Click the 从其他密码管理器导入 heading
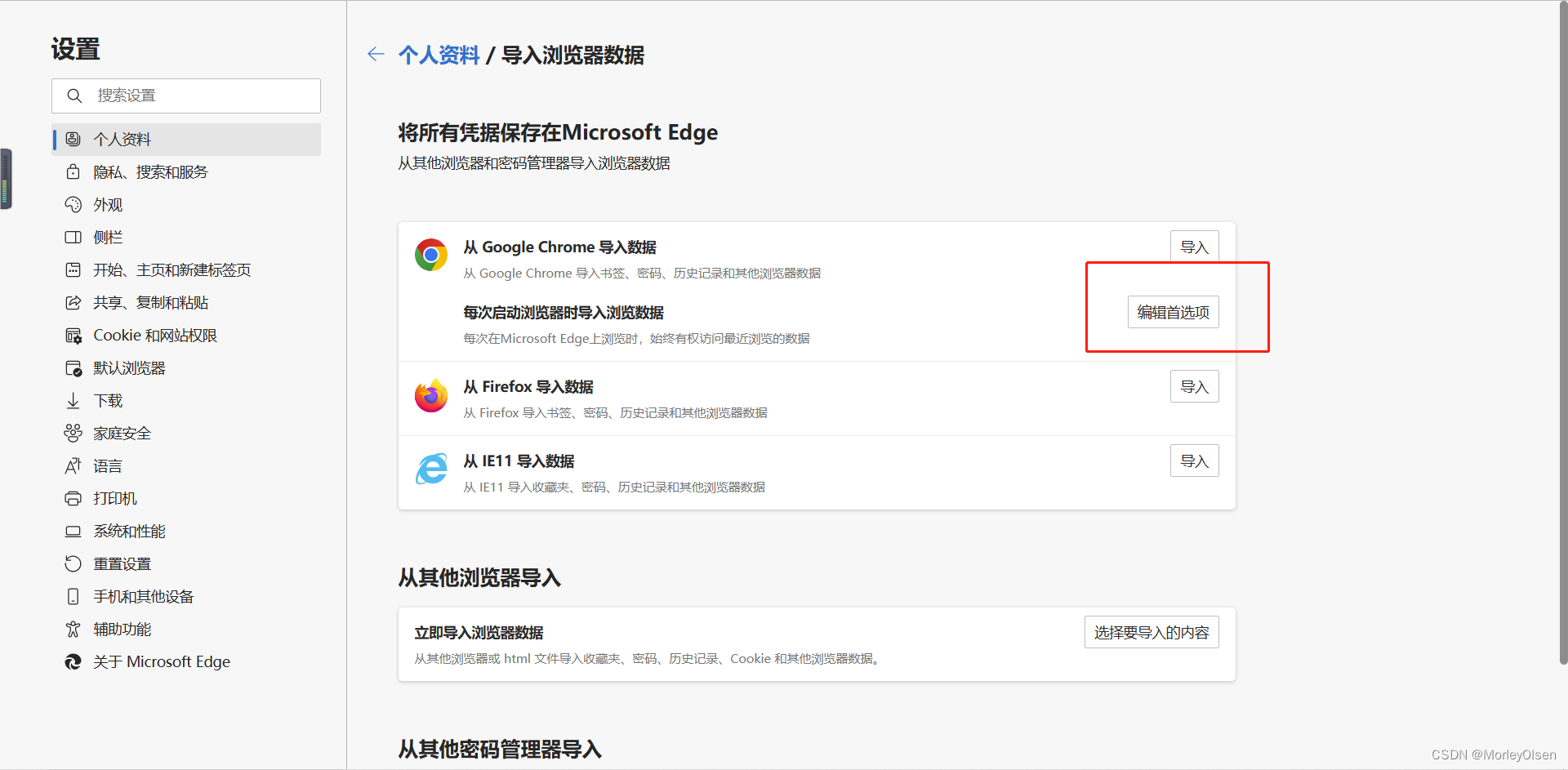This screenshot has height=770, width=1568. point(500,749)
